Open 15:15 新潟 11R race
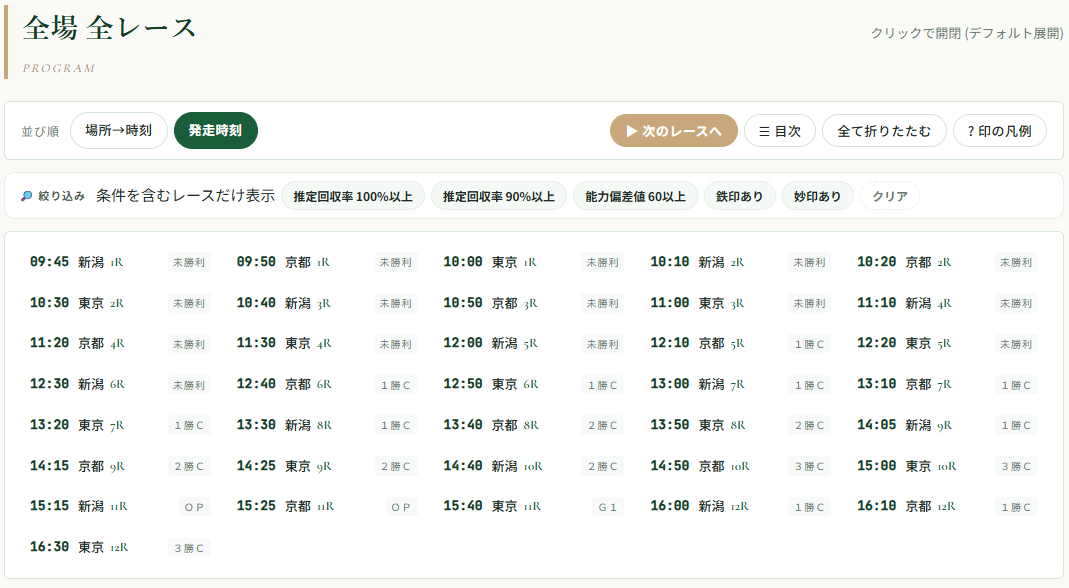The width and height of the screenshot is (1069, 588). [120, 506]
